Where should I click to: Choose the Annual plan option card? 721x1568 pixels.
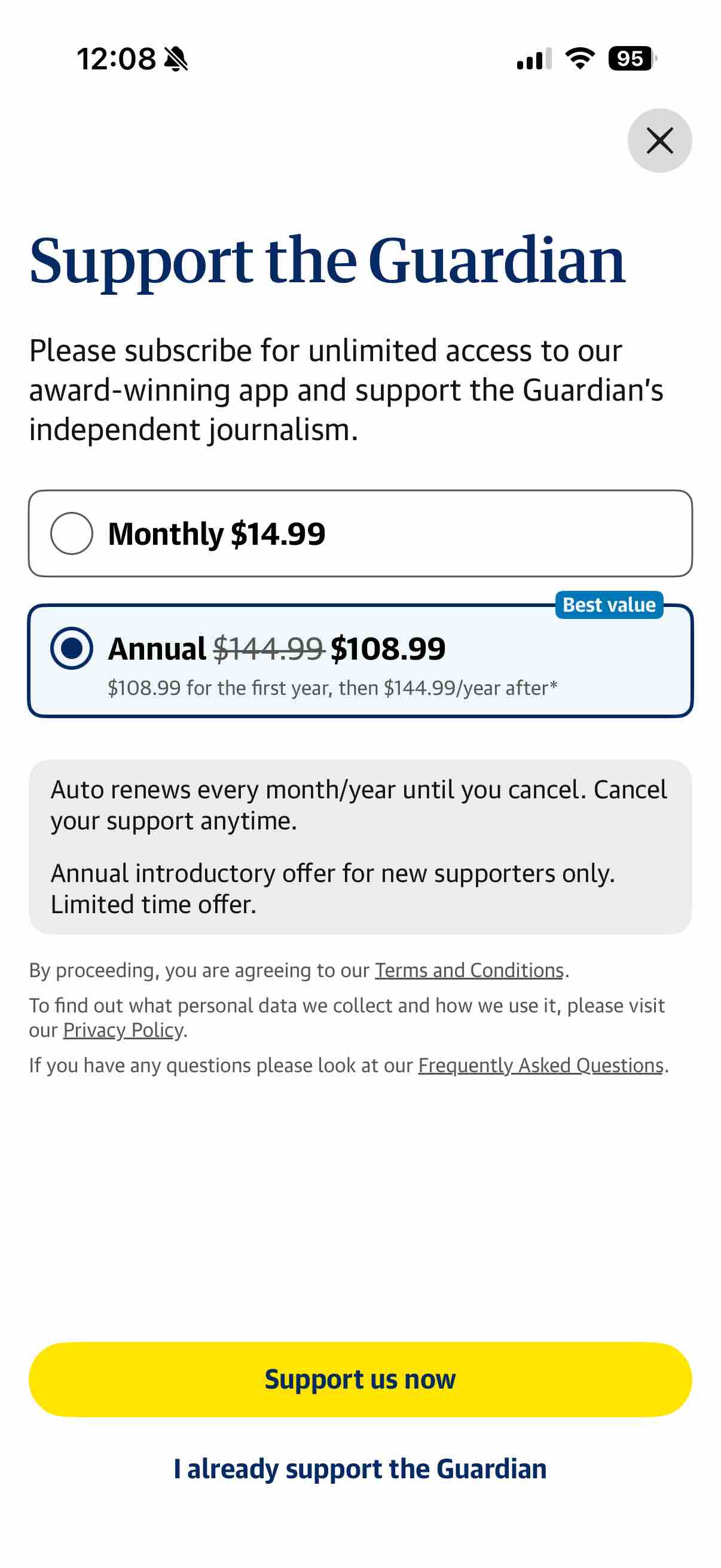pyautogui.click(x=360, y=661)
